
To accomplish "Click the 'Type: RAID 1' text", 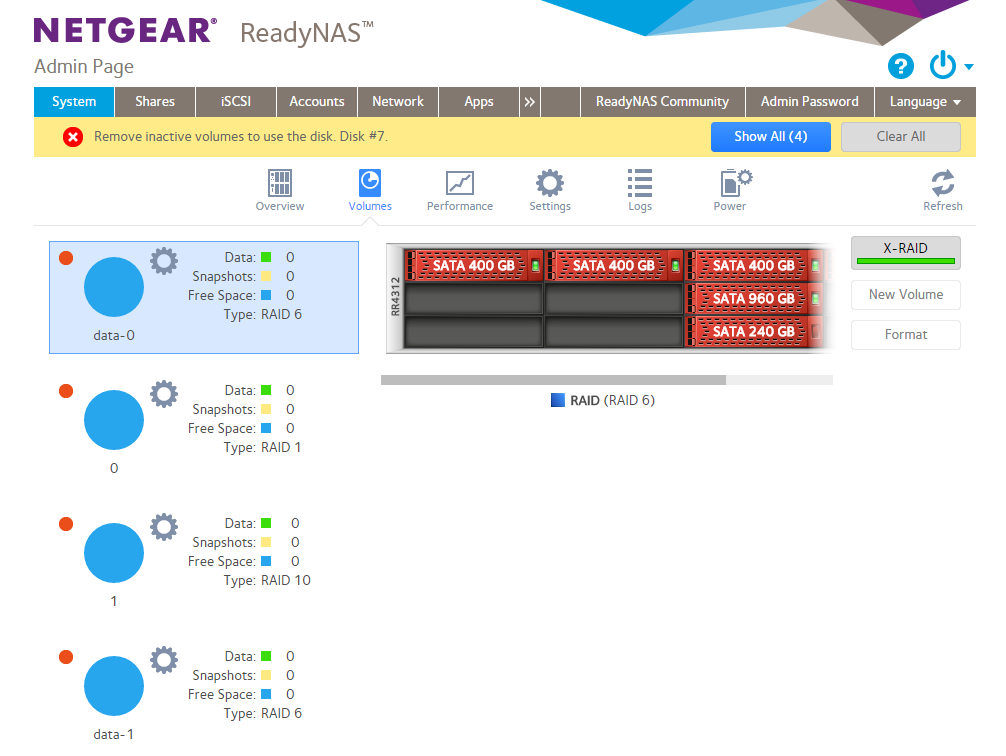I will [x=262, y=447].
